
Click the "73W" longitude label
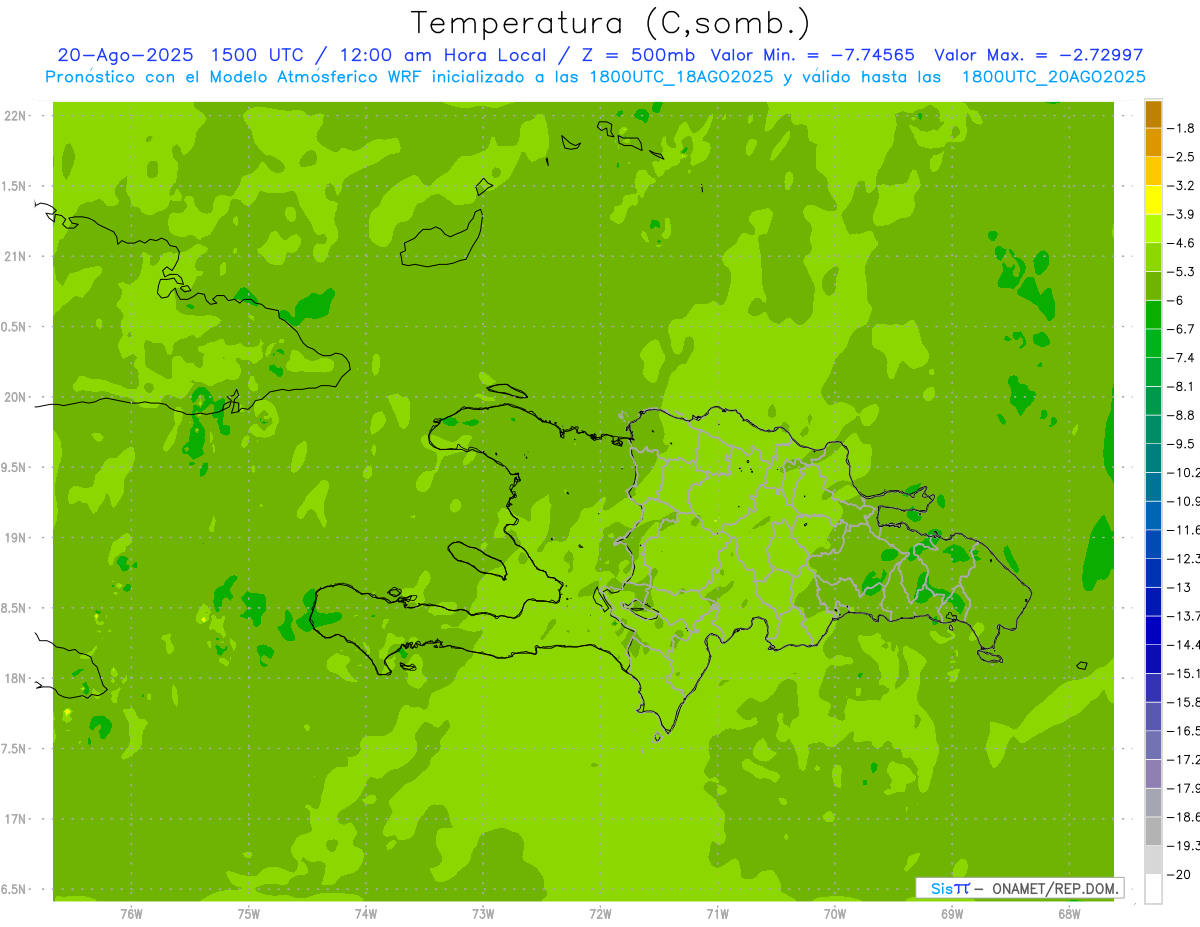tap(483, 913)
